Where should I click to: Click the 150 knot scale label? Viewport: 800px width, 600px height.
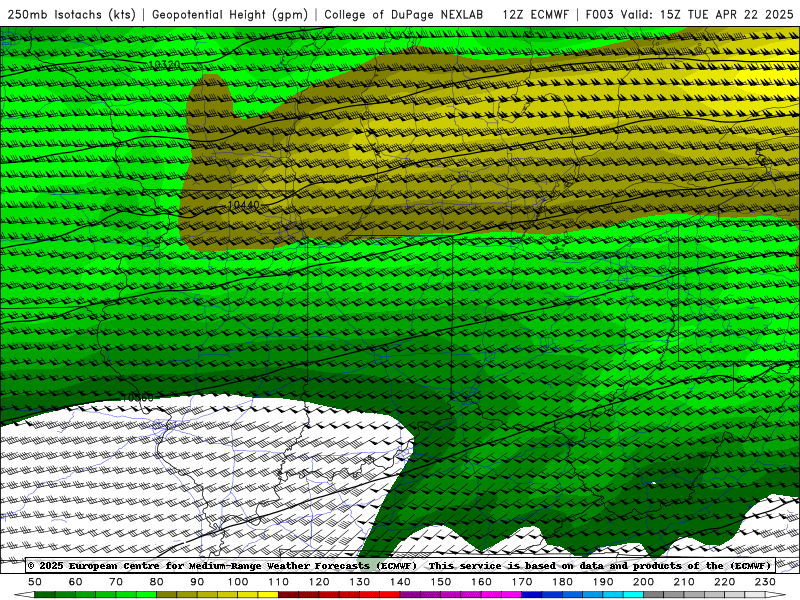441,582
